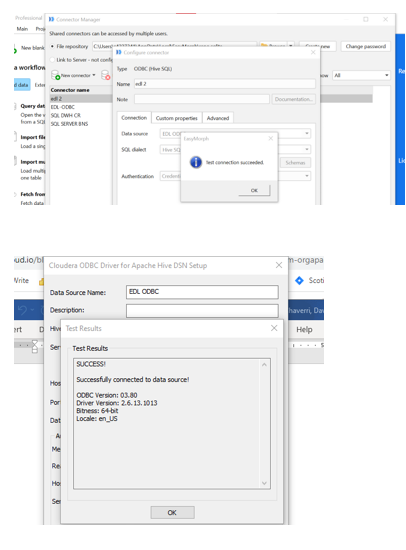Image resolution: width=406 pixels, height=550 pixels.
Task: Click scroll down arrow in Test Results
Action: [264, 483]
